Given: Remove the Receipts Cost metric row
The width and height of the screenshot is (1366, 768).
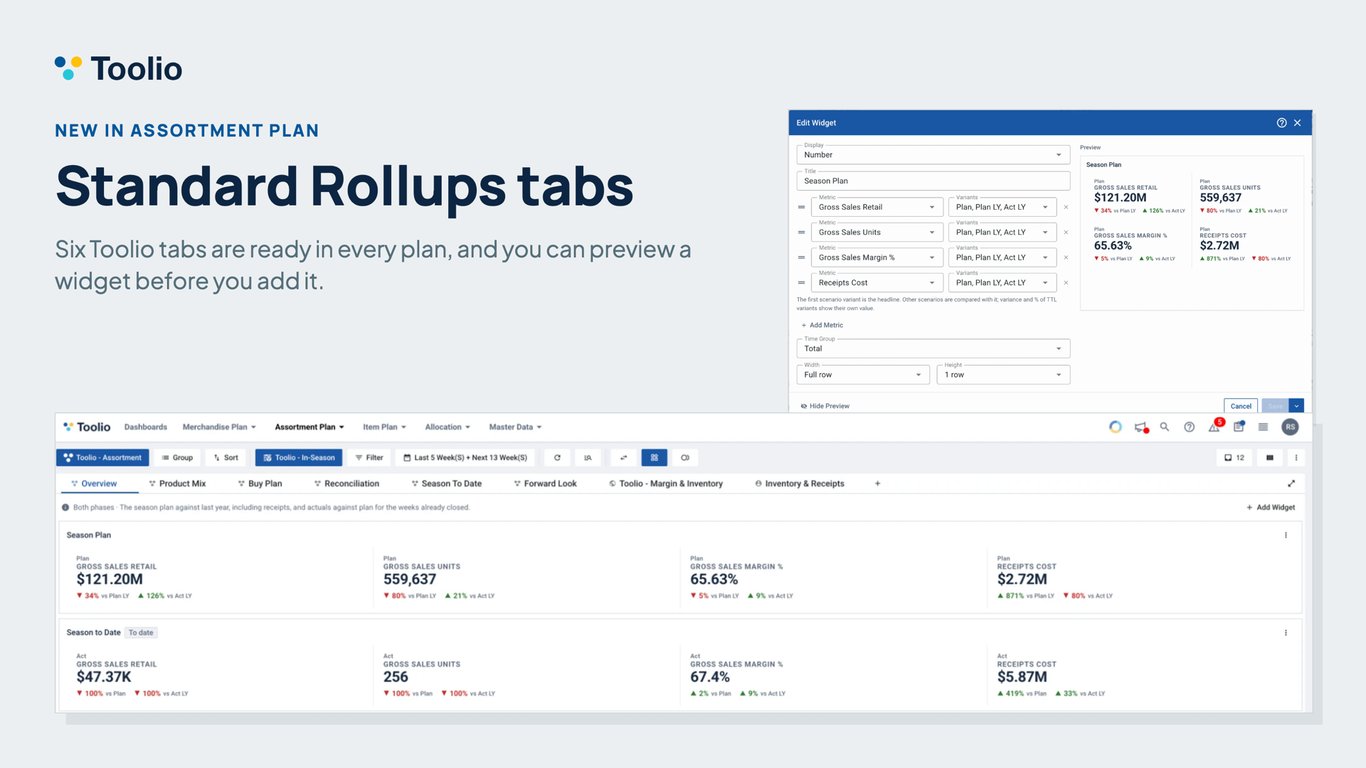Looking at the screenshot, I should pyautogui.click(x=1066, y=283).
